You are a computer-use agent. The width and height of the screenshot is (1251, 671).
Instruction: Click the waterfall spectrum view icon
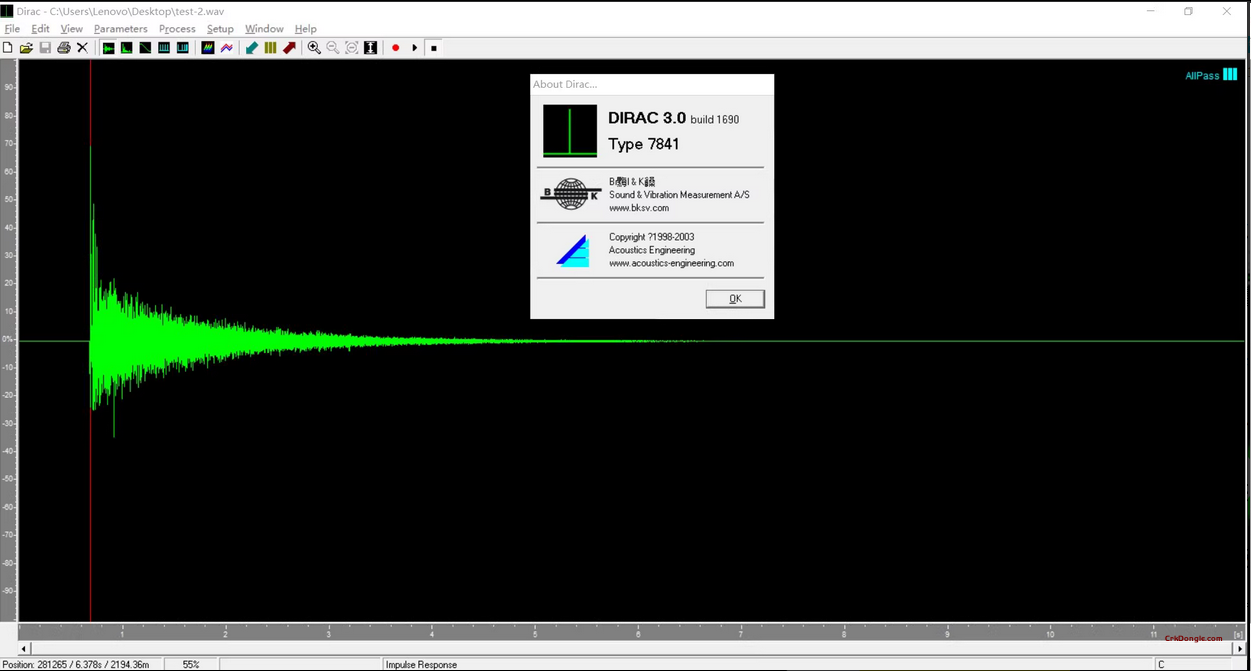[208, 48]
